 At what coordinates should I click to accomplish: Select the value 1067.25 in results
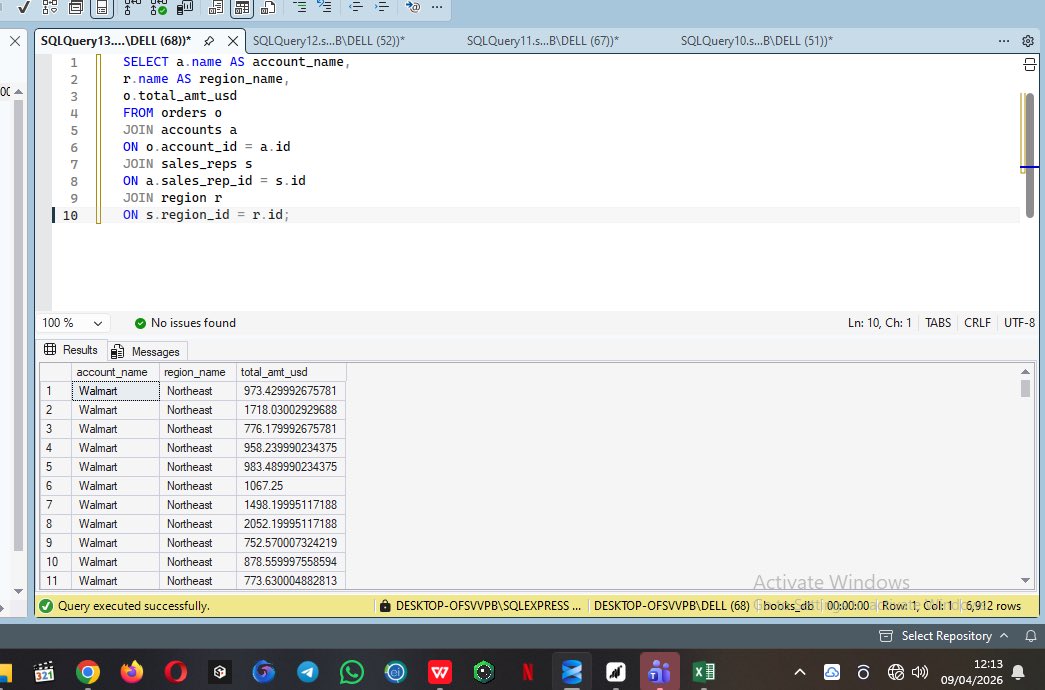[x=291, y=486]
